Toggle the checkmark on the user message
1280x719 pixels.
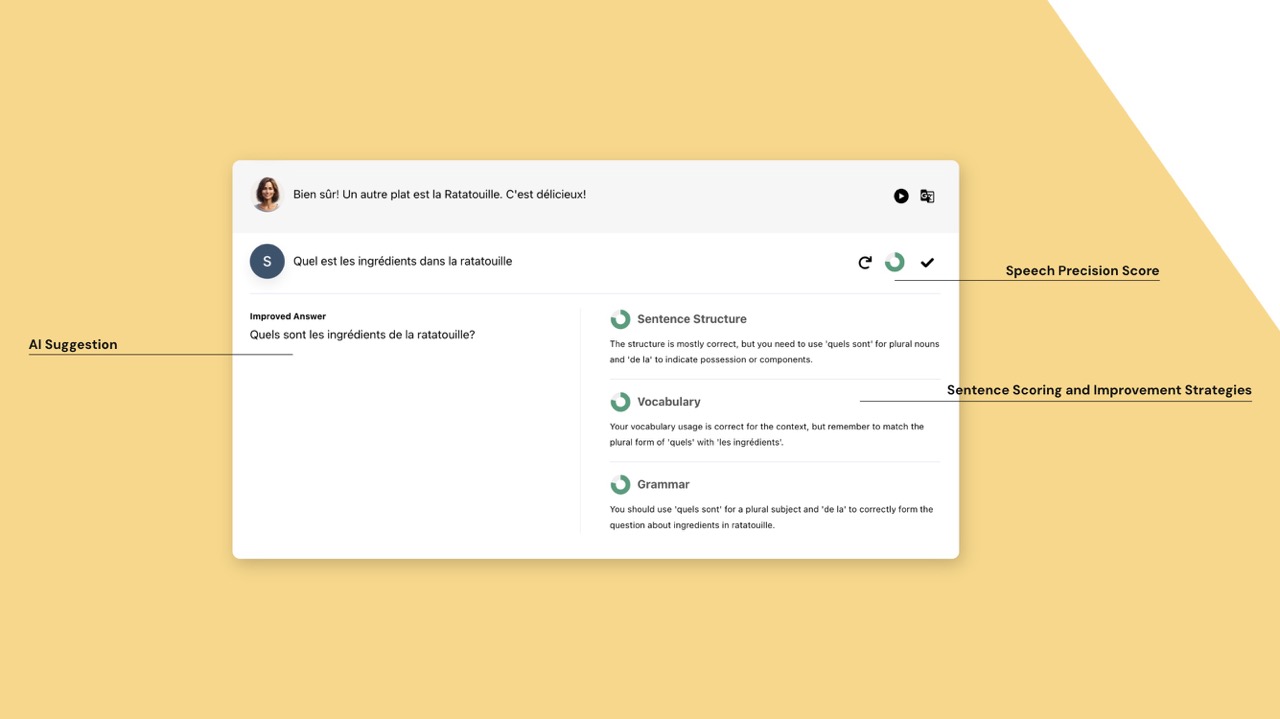[x=927, y=261]
